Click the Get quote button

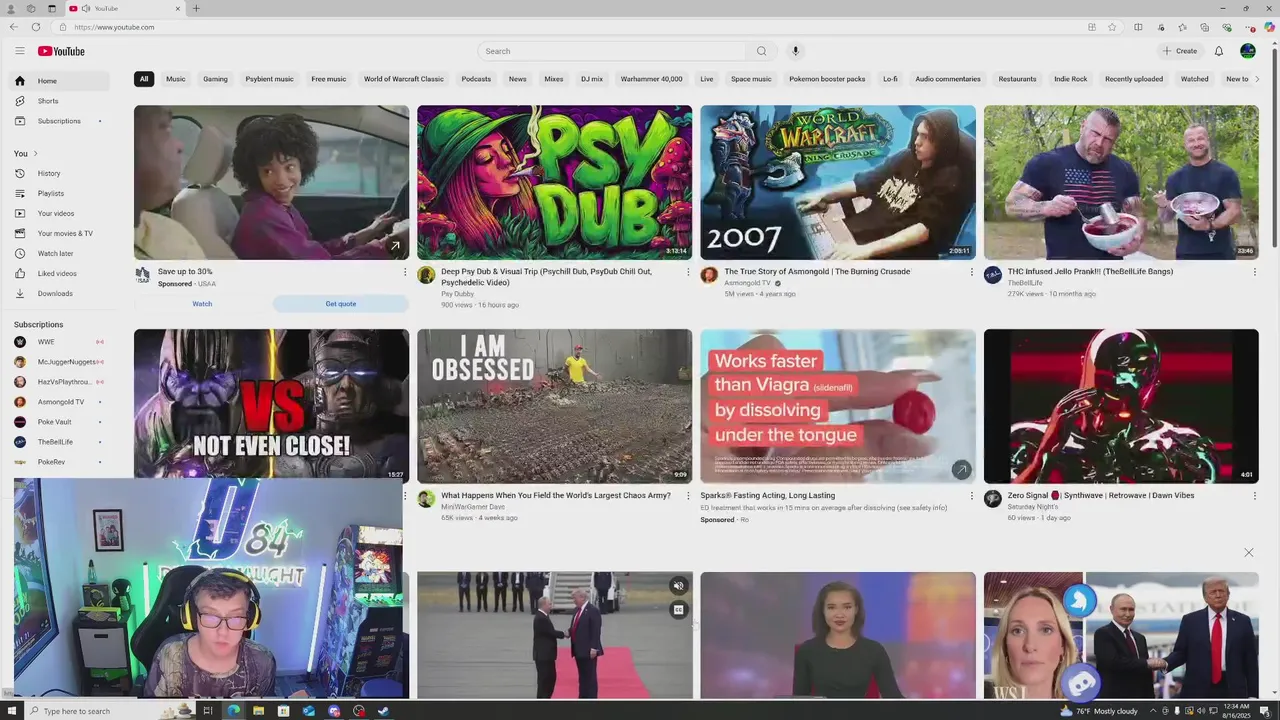[341, 304]
